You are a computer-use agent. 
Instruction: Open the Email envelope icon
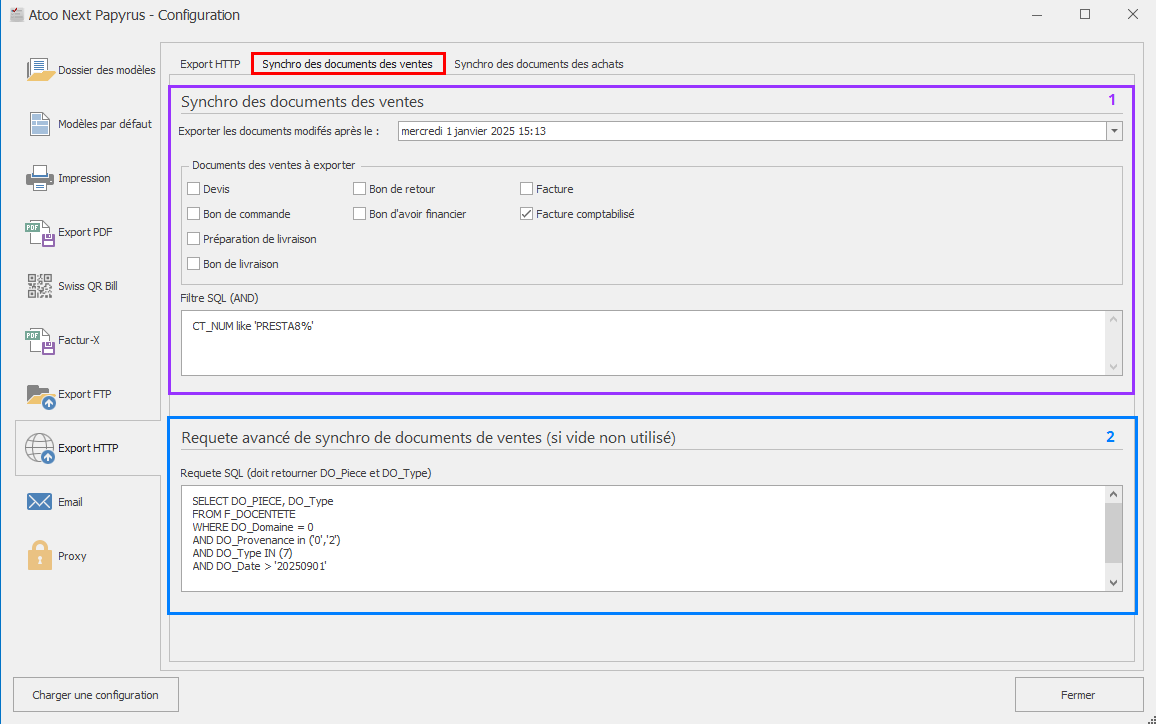click(x=40, y=502)
